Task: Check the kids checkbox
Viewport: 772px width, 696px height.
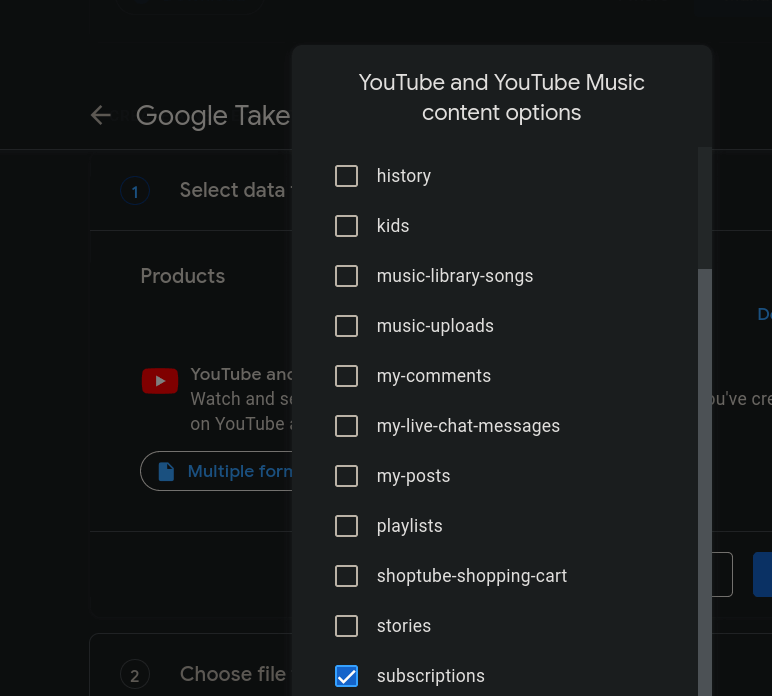Action: (x=346, y=226)
